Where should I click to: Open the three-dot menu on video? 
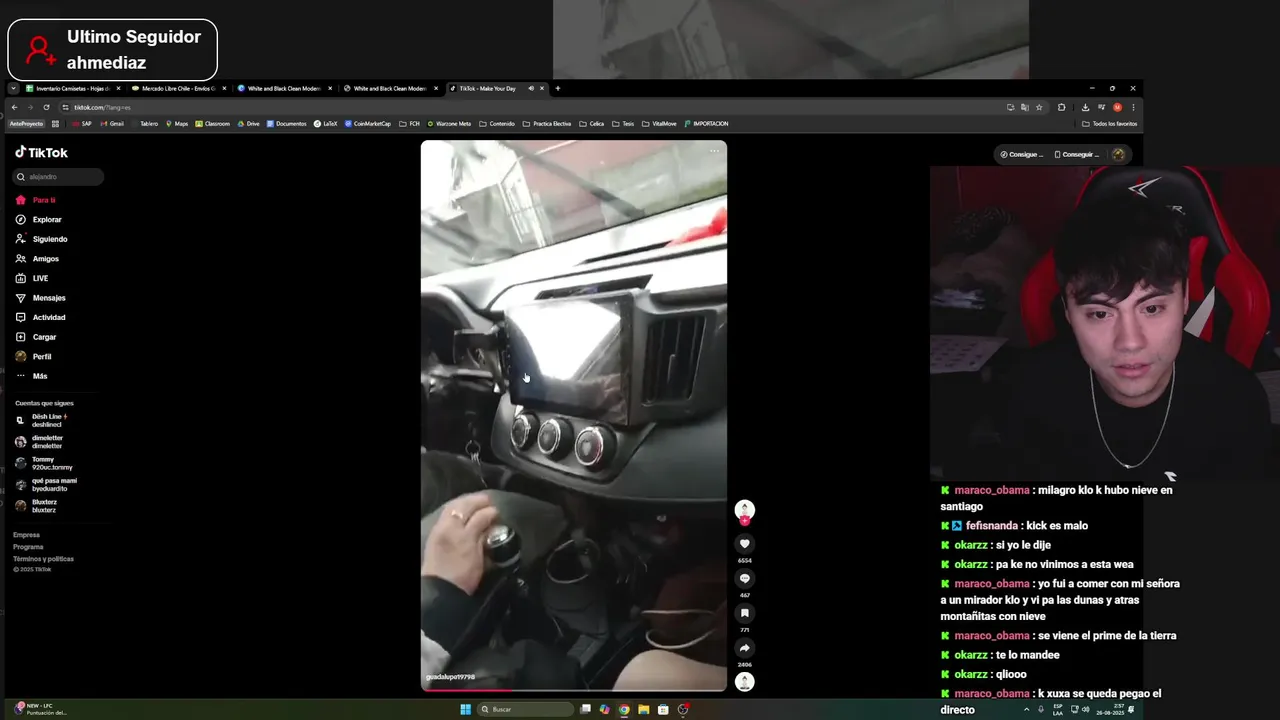[x=714, y=151]
